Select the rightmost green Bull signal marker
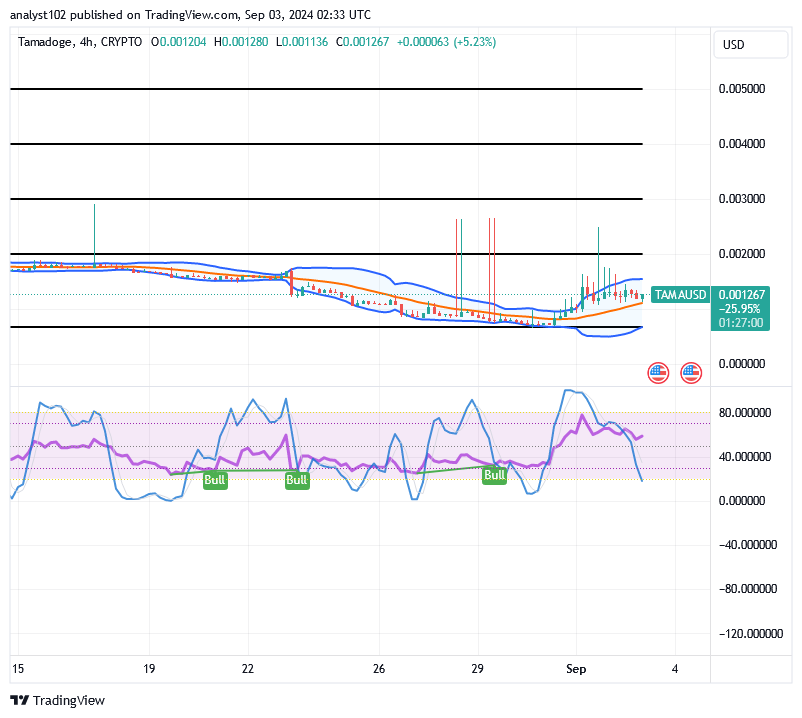 tap(495, 475)
